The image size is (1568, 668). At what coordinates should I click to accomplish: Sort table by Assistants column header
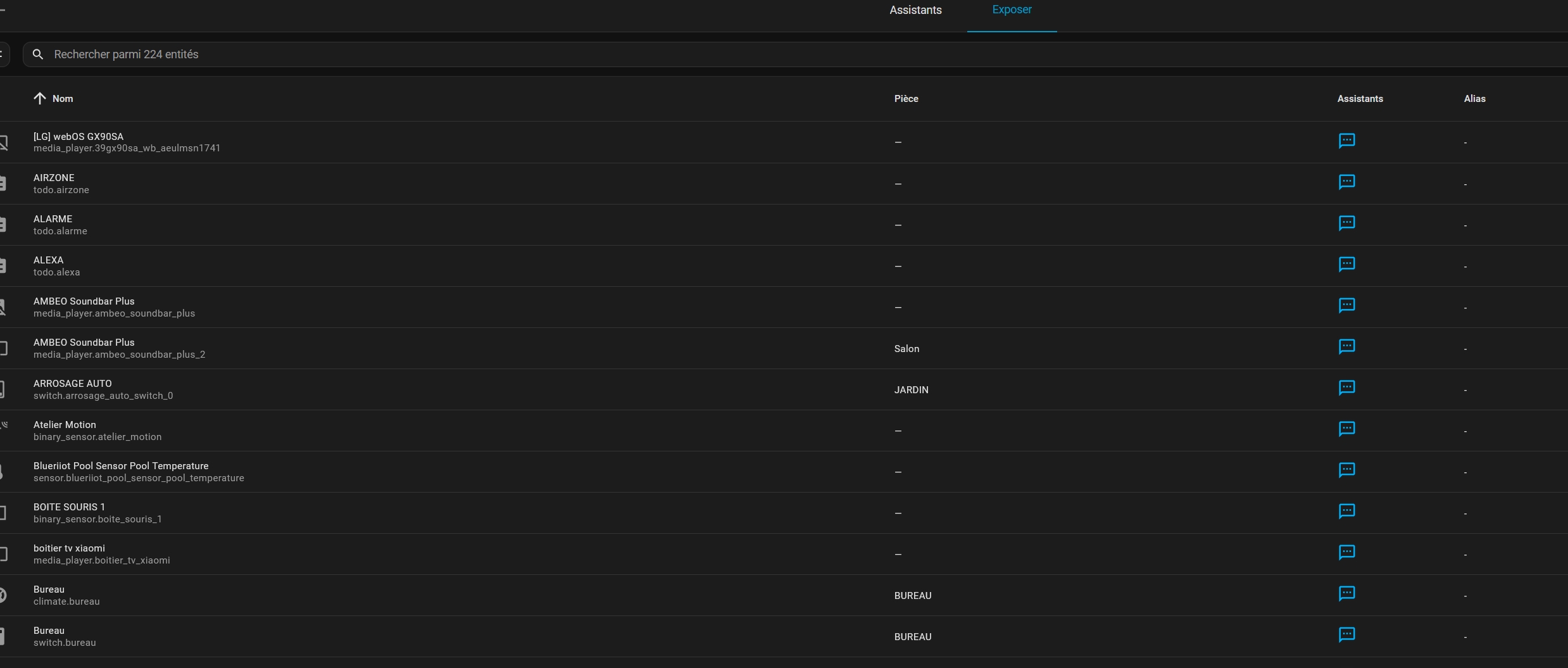(x=1360, y=99)
